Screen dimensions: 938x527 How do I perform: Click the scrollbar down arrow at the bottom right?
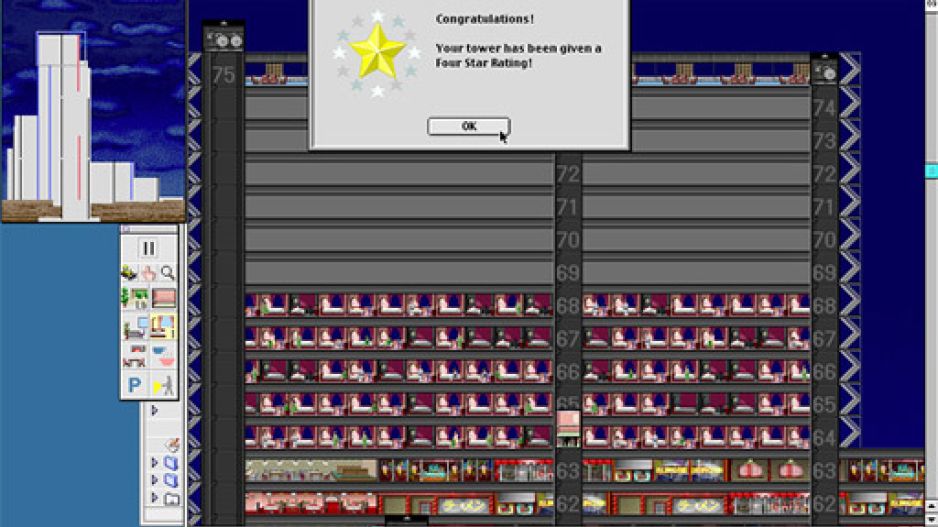pos(931,520)
